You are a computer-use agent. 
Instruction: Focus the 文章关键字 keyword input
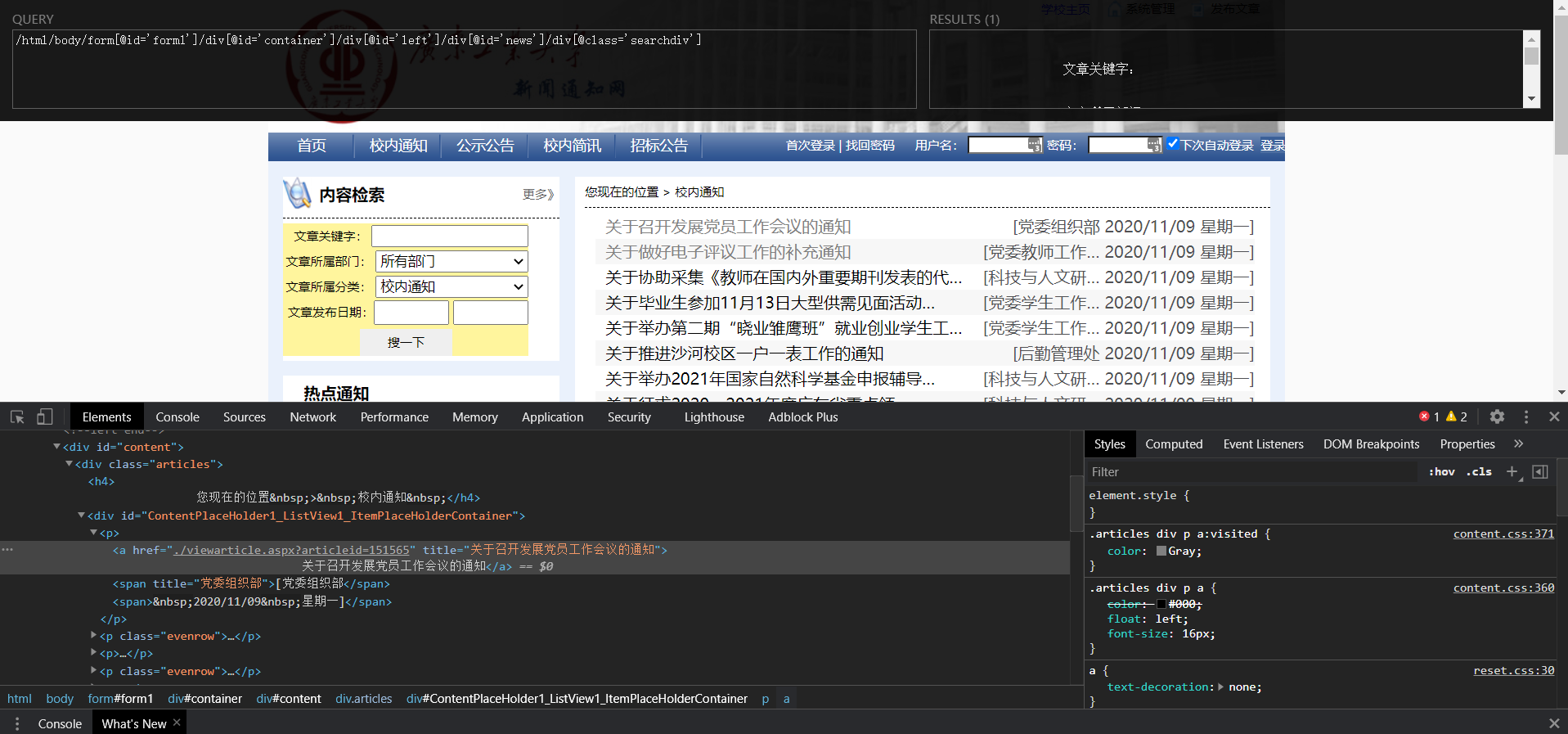450,236
